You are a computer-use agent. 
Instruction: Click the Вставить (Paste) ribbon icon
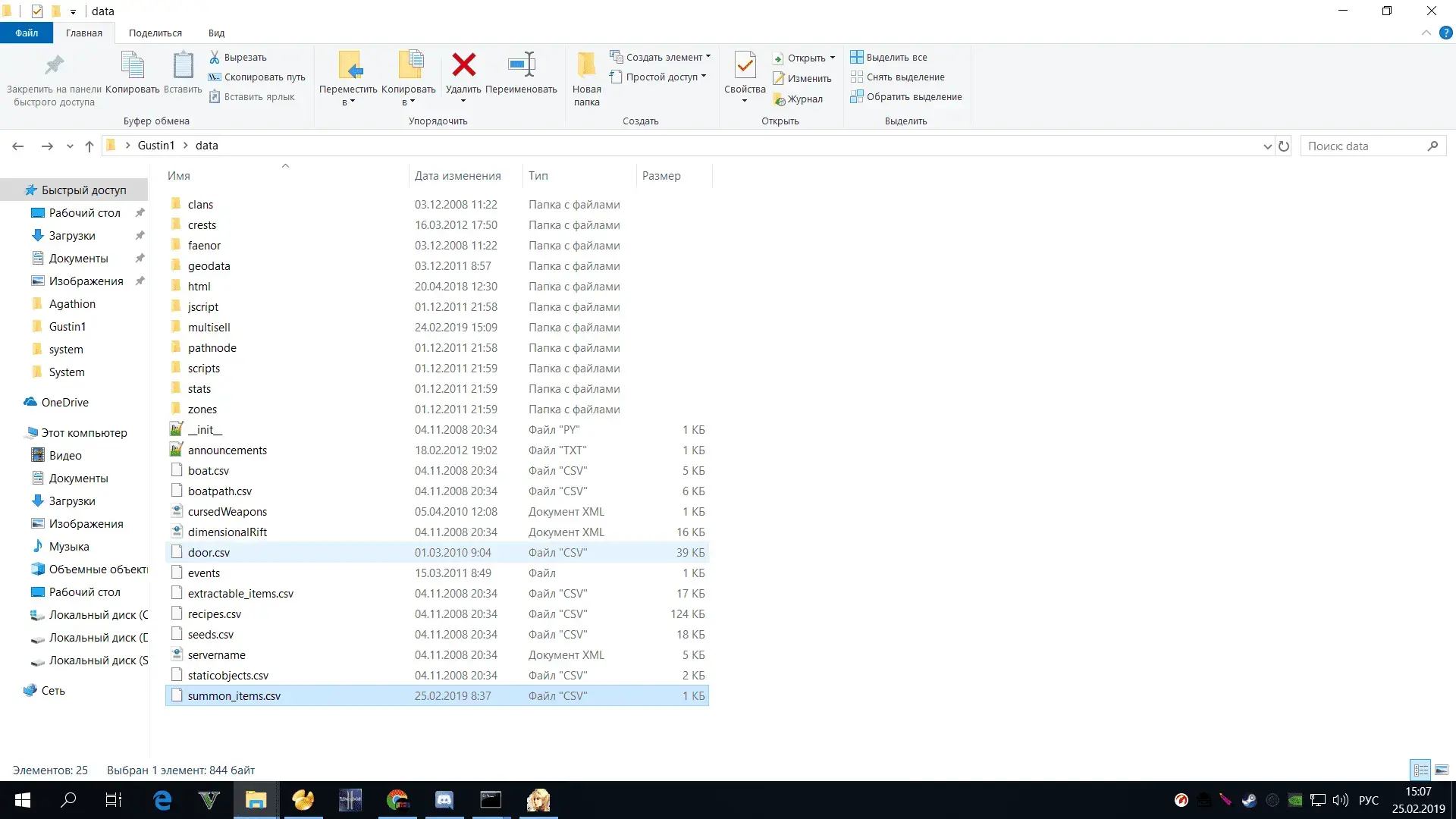(x=183, y=73)
